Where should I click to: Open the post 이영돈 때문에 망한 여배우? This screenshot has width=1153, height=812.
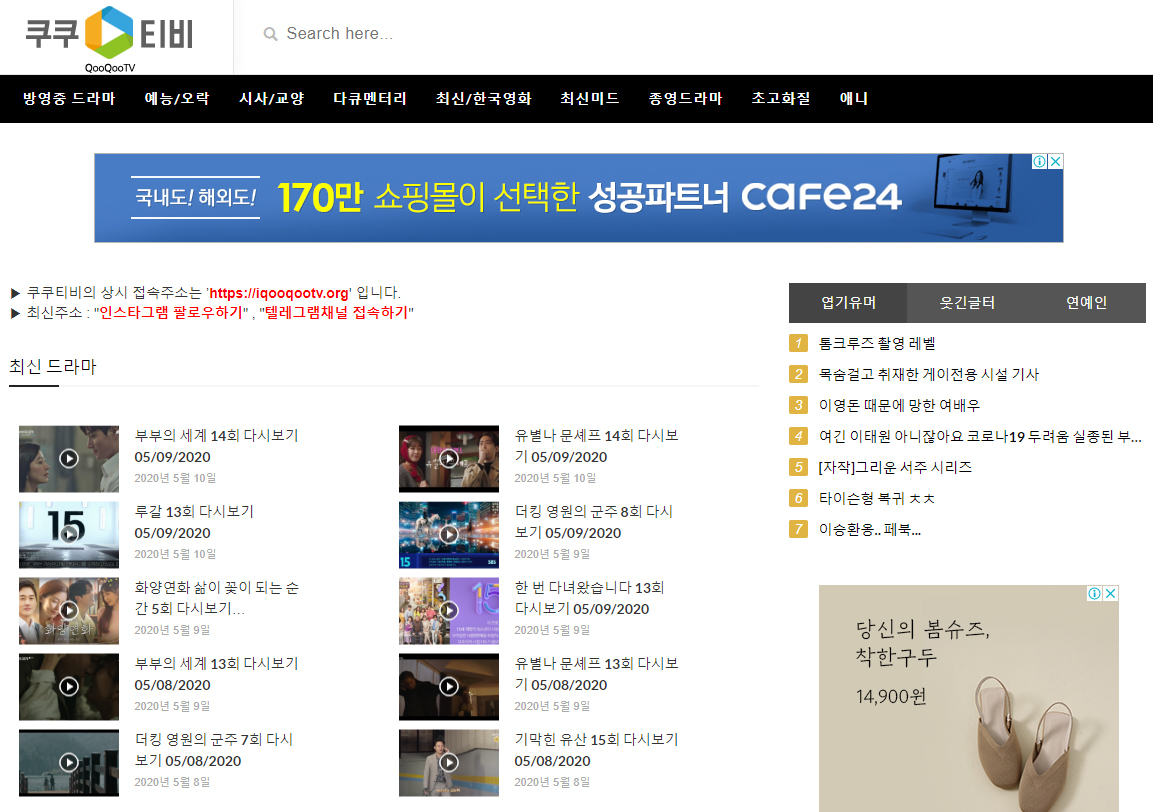[899, 405]
